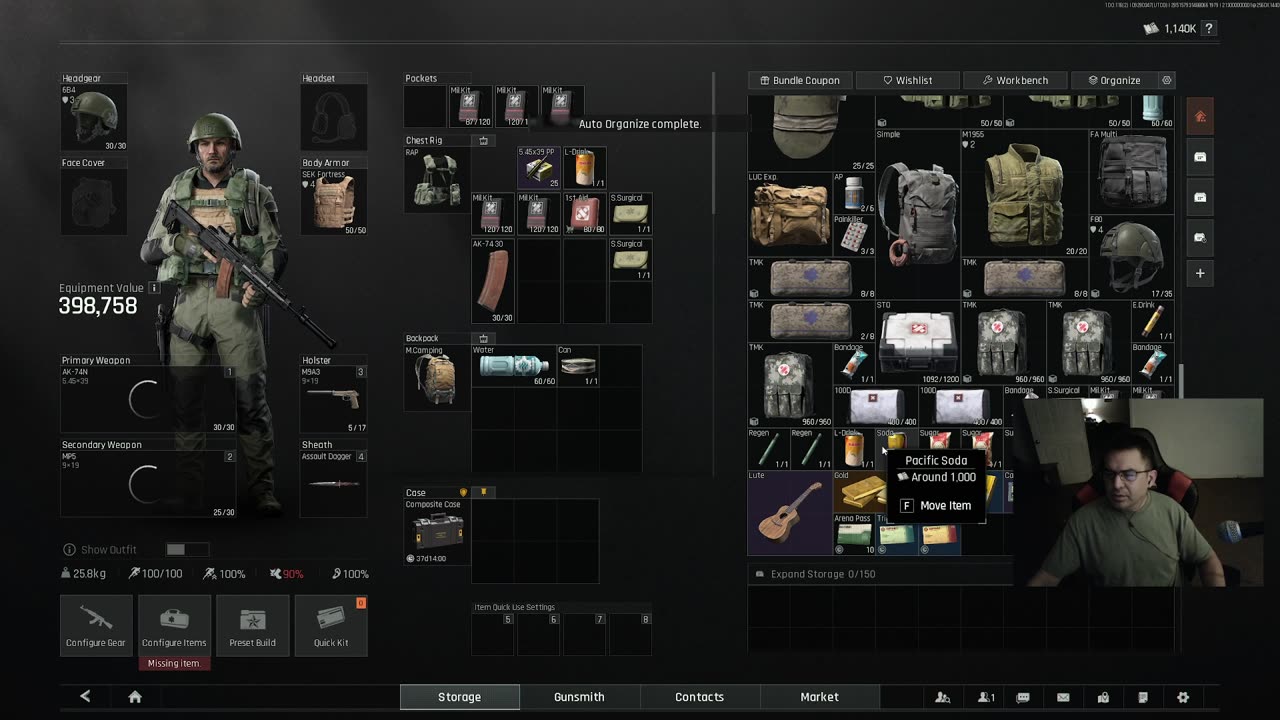The height and width of the screenshot is (720, 1280).
Task: Select the Water bottle in backpack
Action: (514, 366)
